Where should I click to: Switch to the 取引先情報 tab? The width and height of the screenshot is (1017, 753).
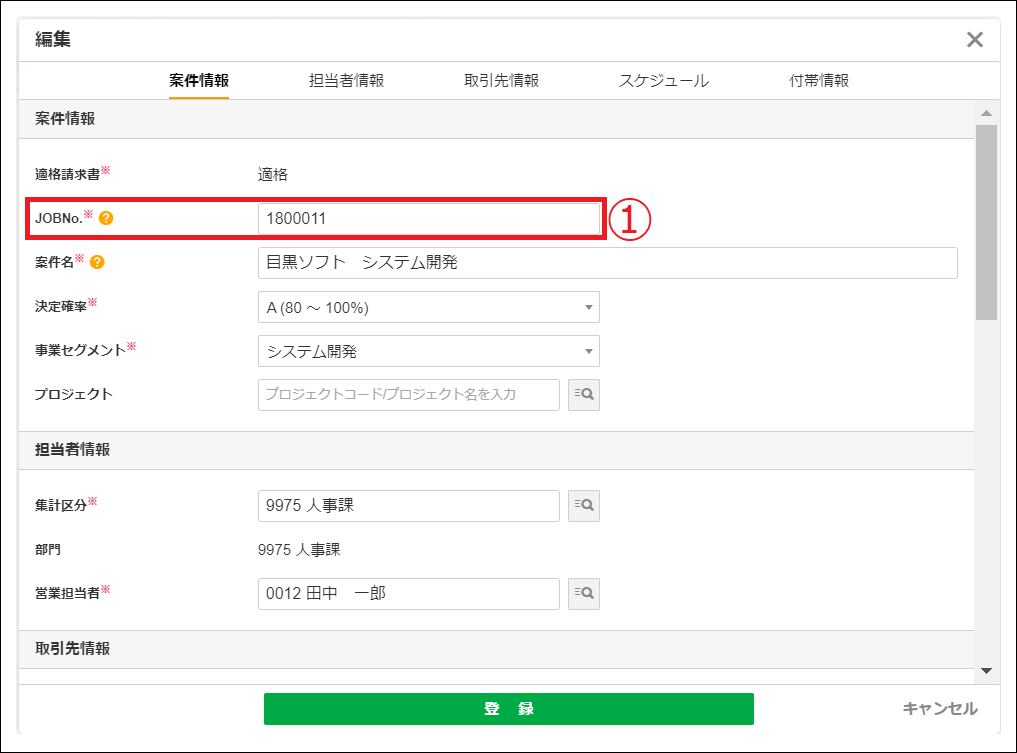coord(501,81)
